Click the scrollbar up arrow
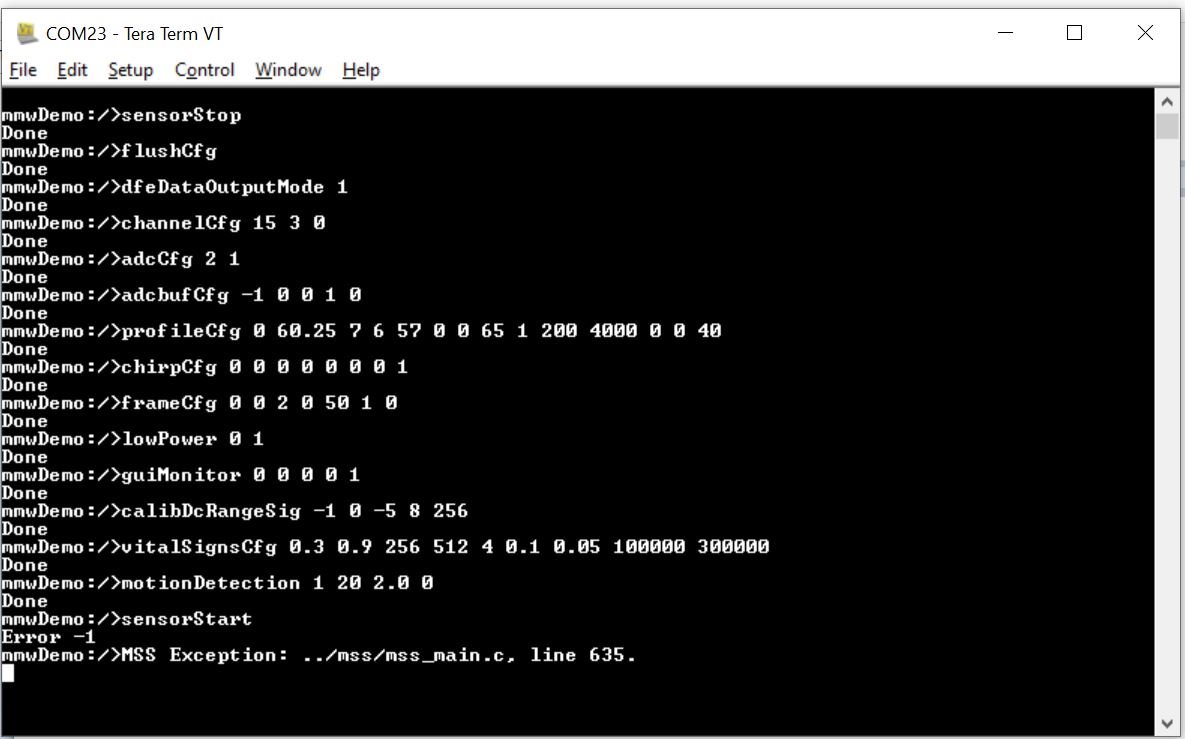The height and width of the screenshot is (739, 1185). pyautogui.click(x=1167, y=101)
